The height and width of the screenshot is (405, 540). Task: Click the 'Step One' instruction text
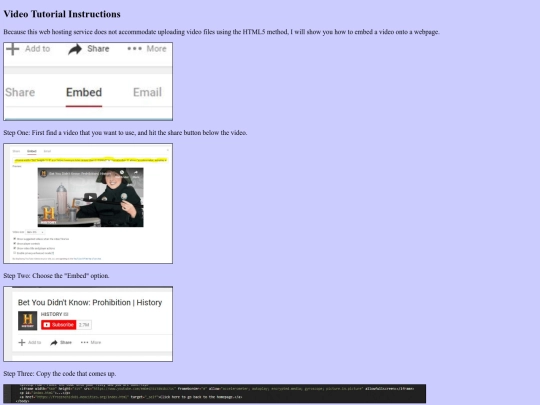click(x=125, y=133)
